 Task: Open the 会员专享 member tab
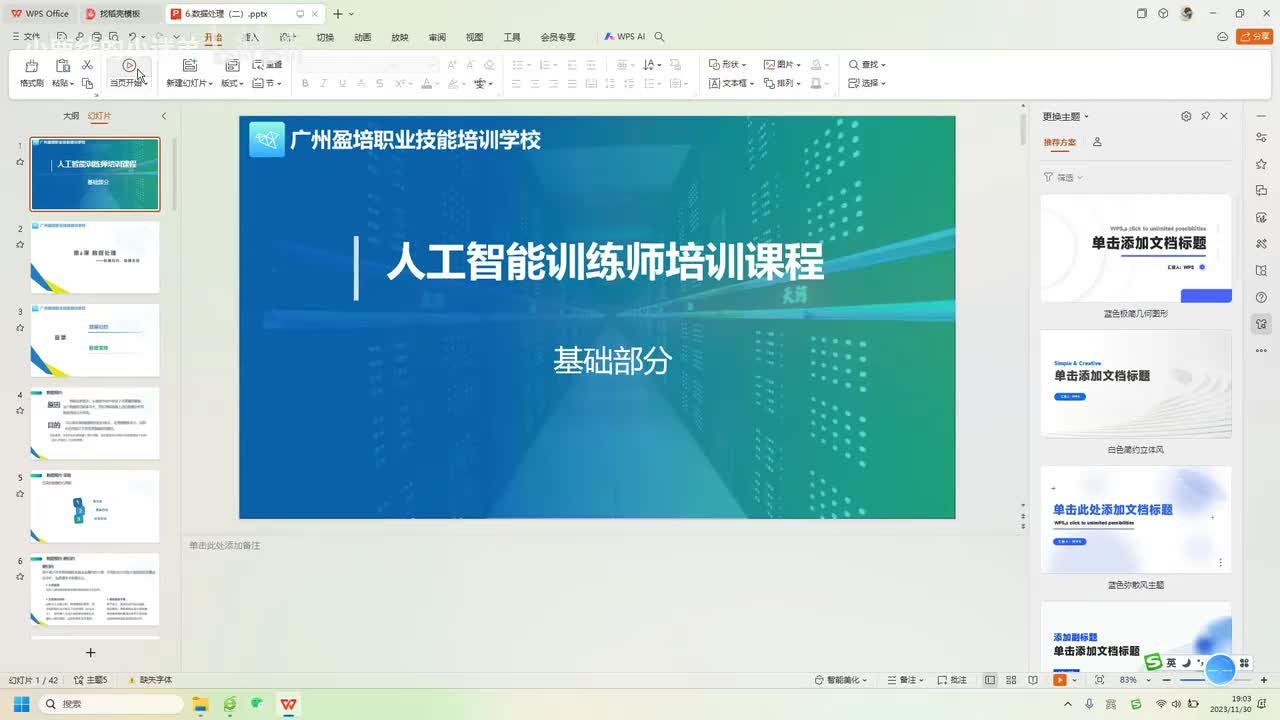point(557,37)
